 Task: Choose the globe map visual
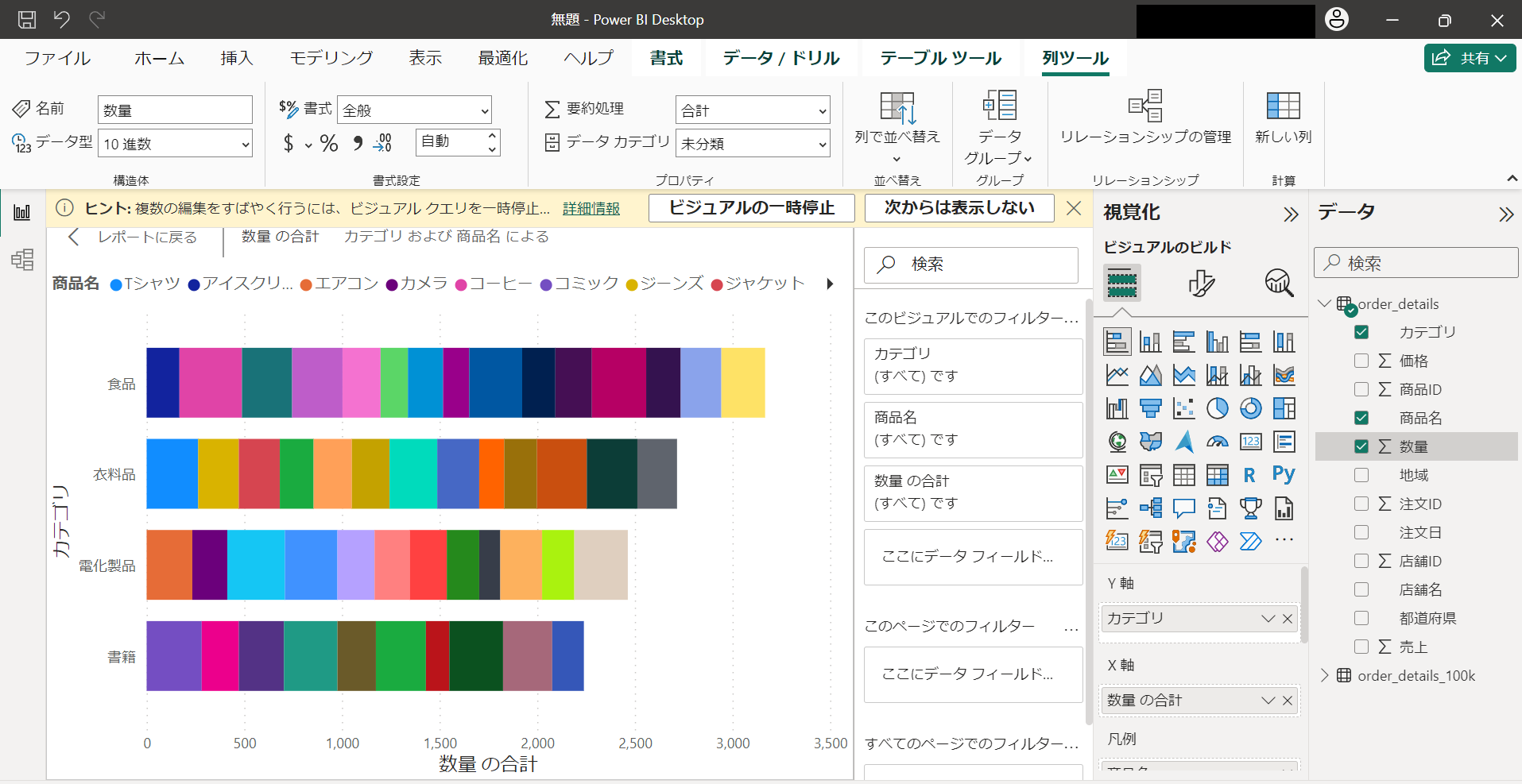[x=1117, y=442]
